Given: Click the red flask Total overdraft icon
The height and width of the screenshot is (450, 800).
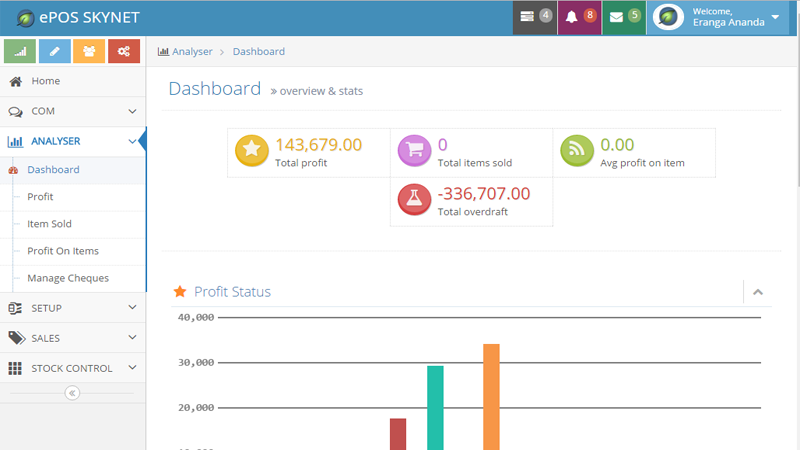Looking at the screenshot, I should coord(415,200).
